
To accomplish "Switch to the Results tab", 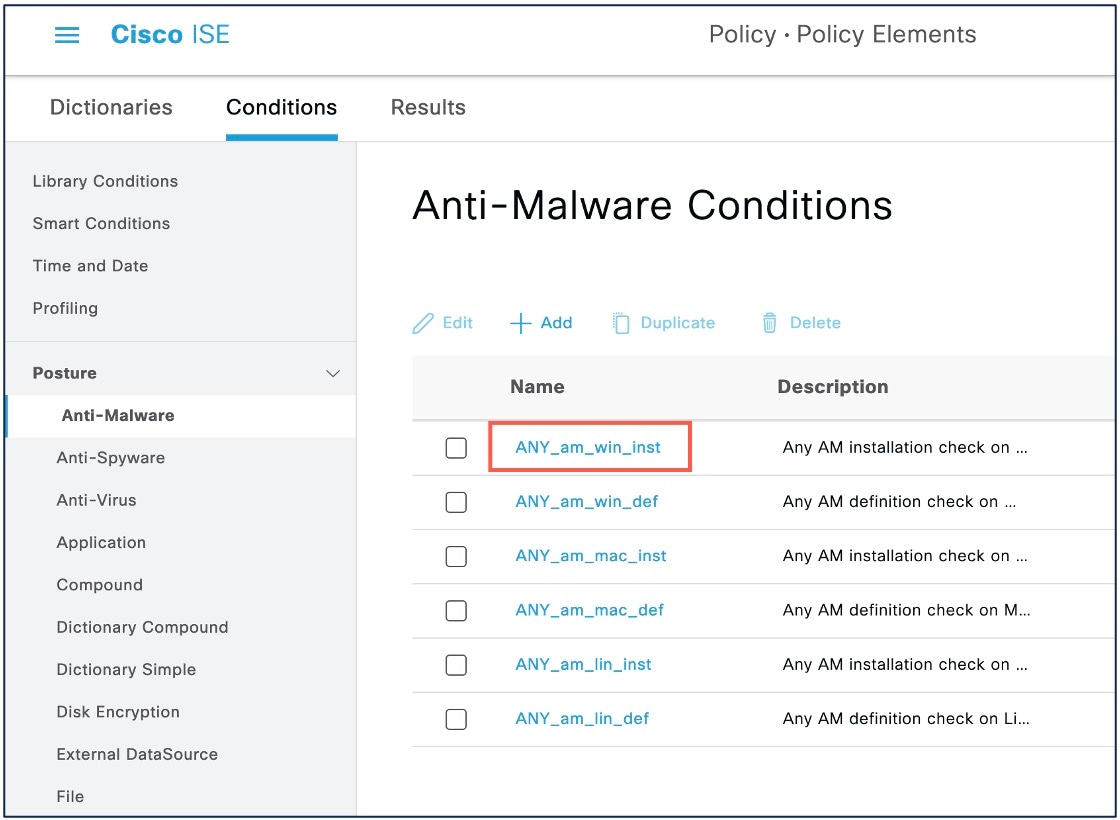I will 428,107.
